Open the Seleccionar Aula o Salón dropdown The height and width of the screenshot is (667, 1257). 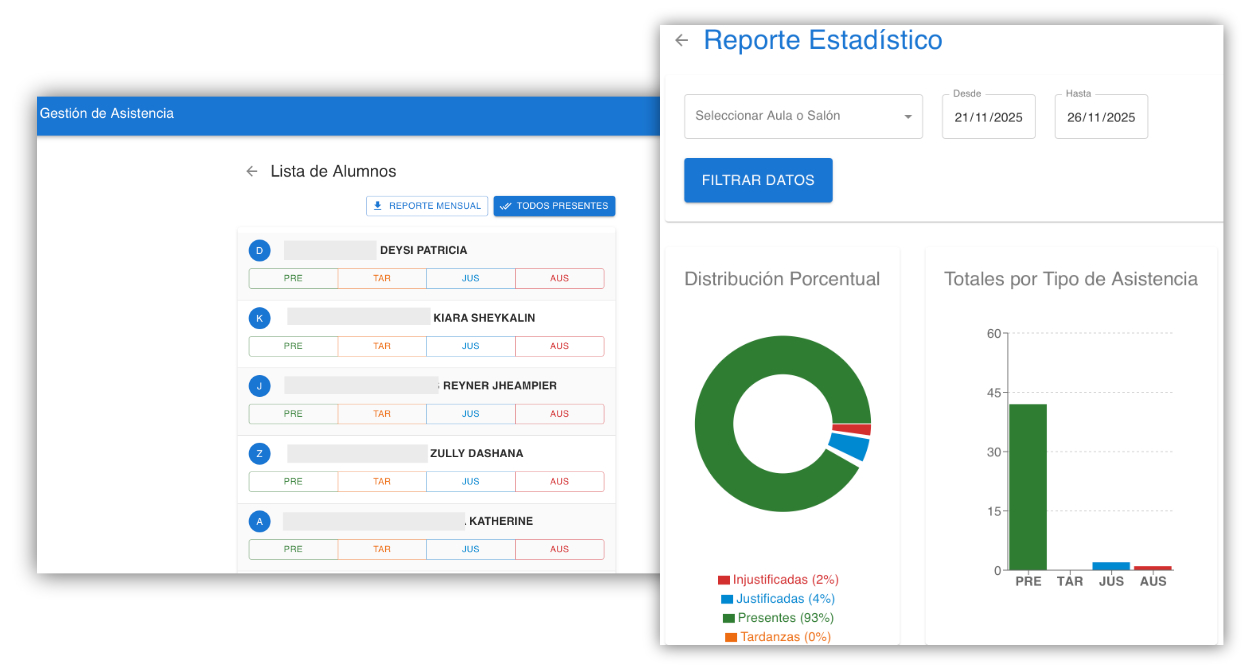(803, 116)
